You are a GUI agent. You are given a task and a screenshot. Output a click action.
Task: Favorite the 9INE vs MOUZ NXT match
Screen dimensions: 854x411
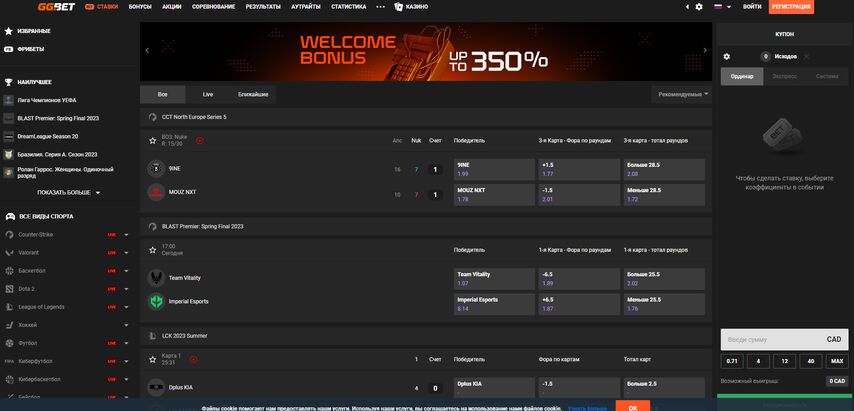pos(152,140)
